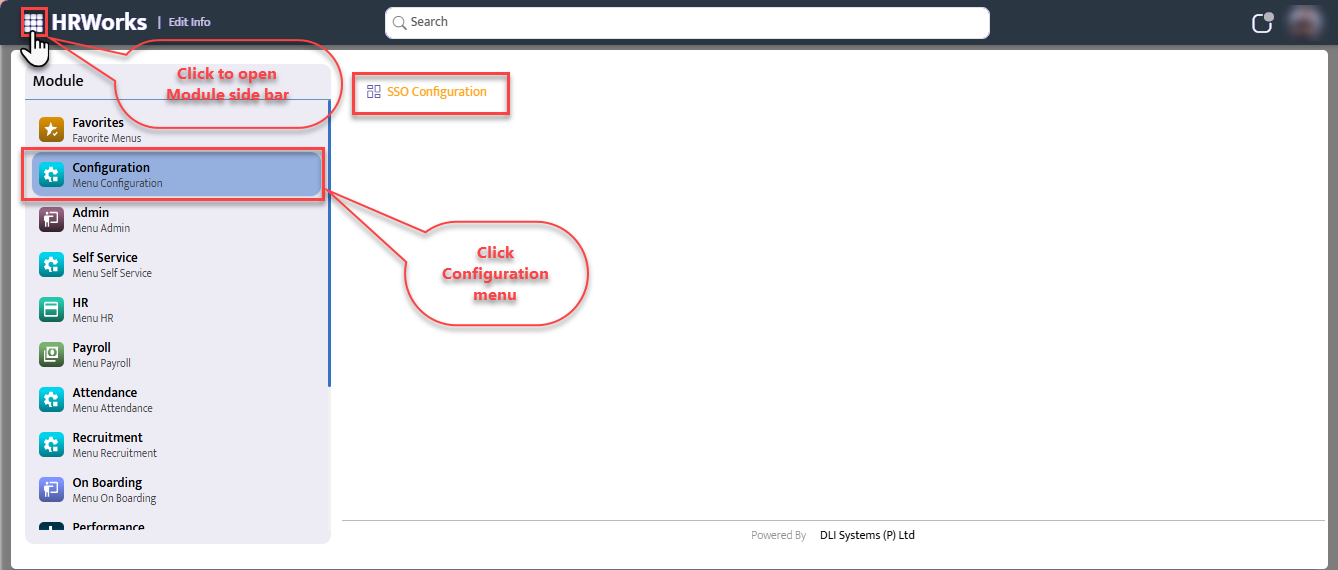Click the On Boarding module icon
The image size is (1338, 570).
point(51,490)
